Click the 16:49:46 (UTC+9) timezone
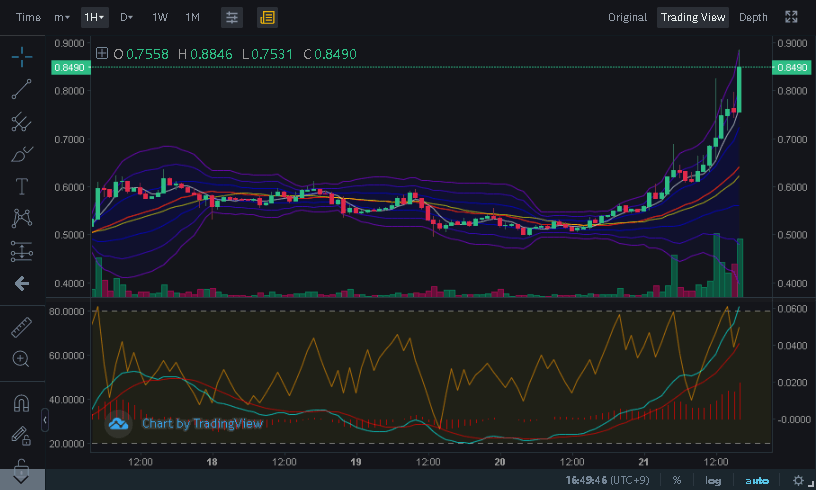 pyautogui.click(x=607, y=480)
